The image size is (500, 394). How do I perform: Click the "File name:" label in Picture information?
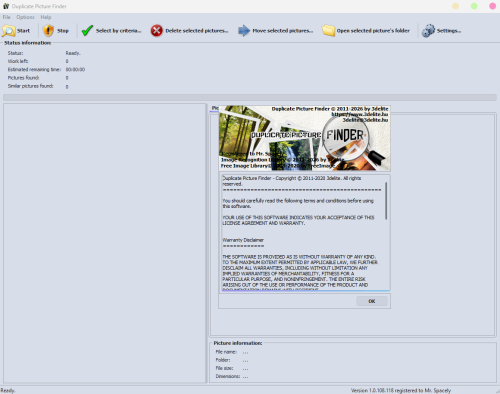pos(226,352)
